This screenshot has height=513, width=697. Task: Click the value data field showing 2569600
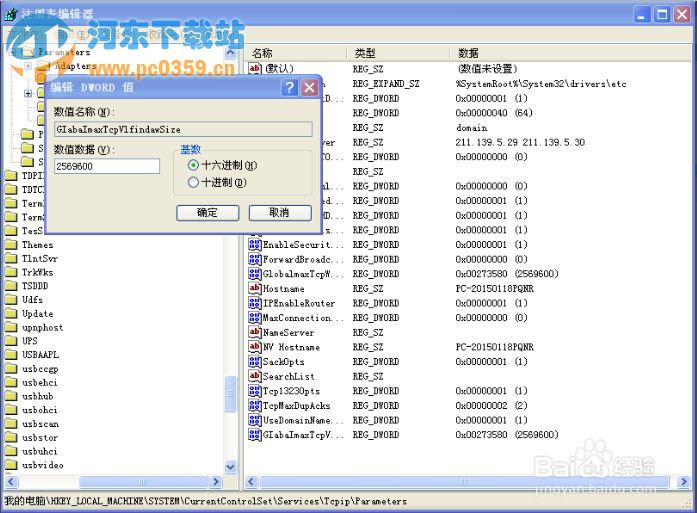(107, 166)
